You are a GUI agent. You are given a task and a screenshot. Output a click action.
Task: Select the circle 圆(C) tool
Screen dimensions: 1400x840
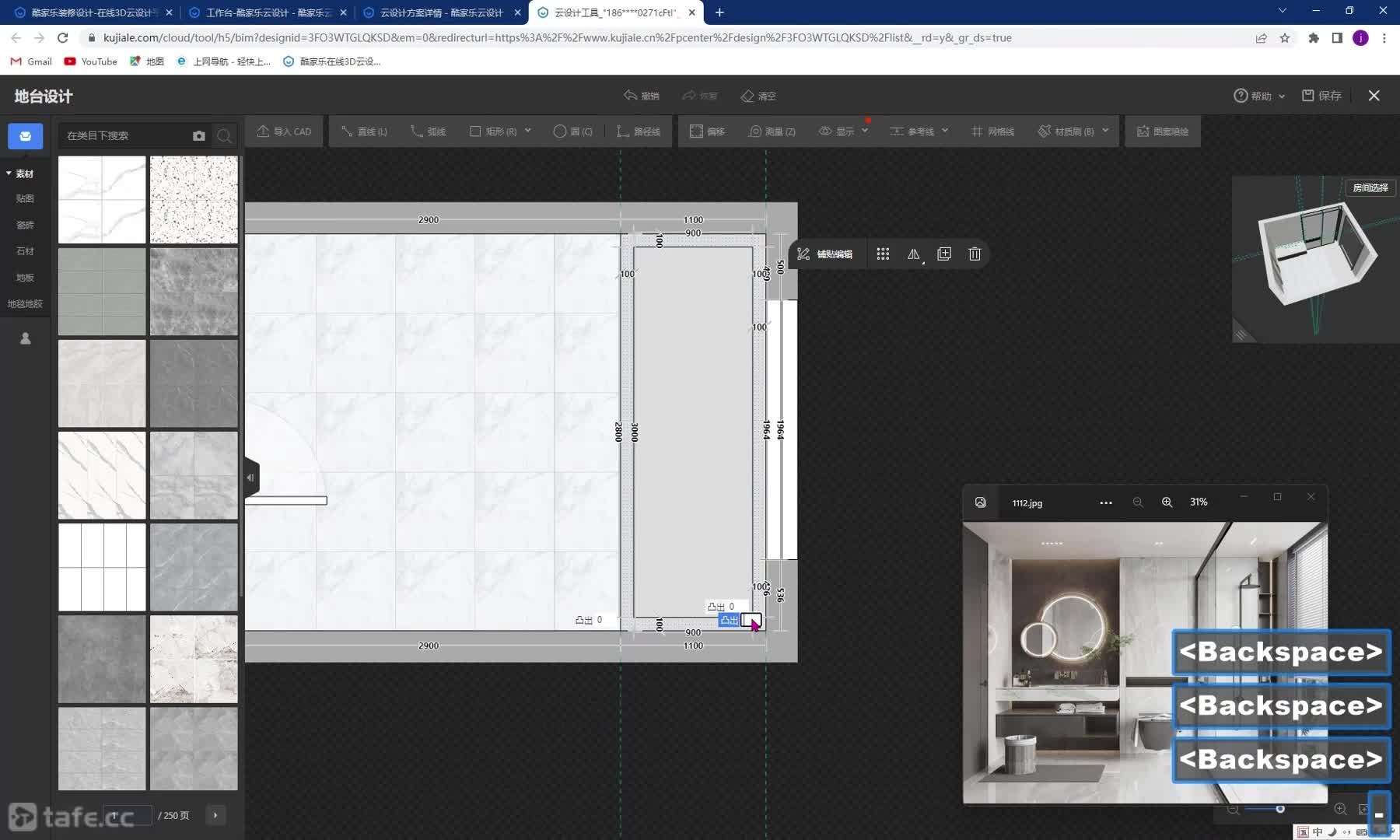click(x=573, y=131)
